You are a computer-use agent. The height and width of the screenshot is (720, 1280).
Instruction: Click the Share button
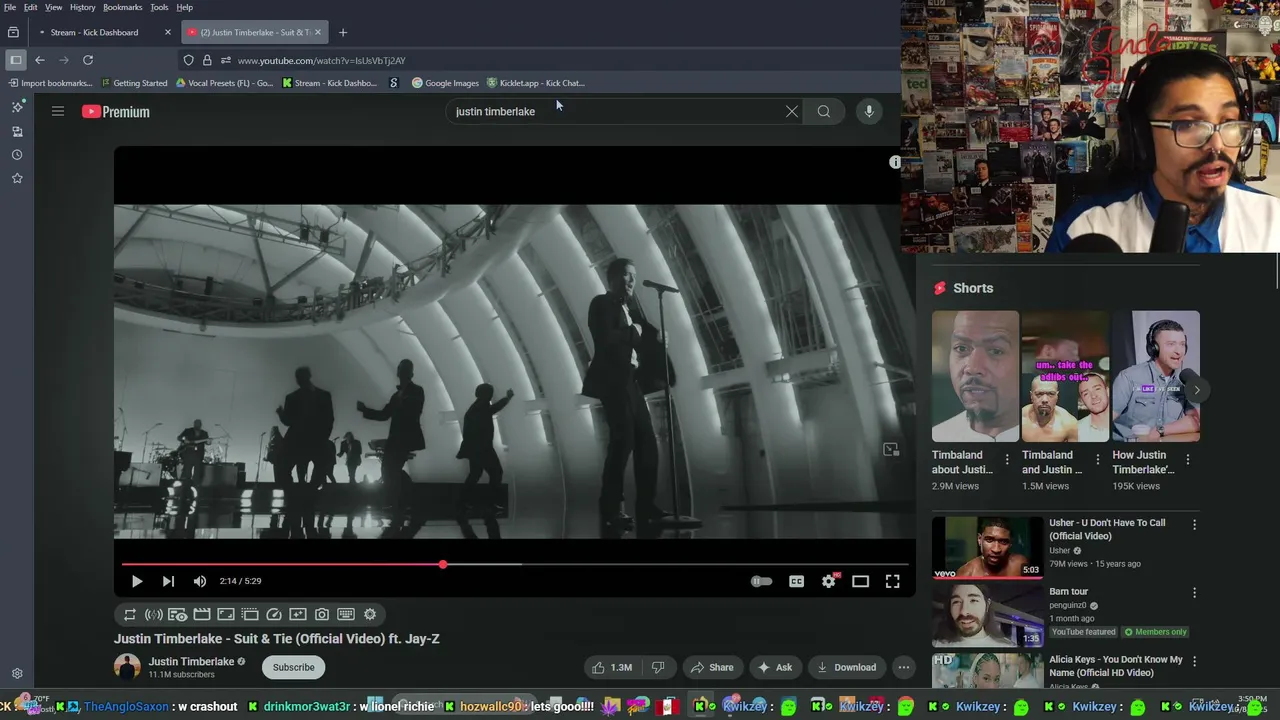[712, 667]
